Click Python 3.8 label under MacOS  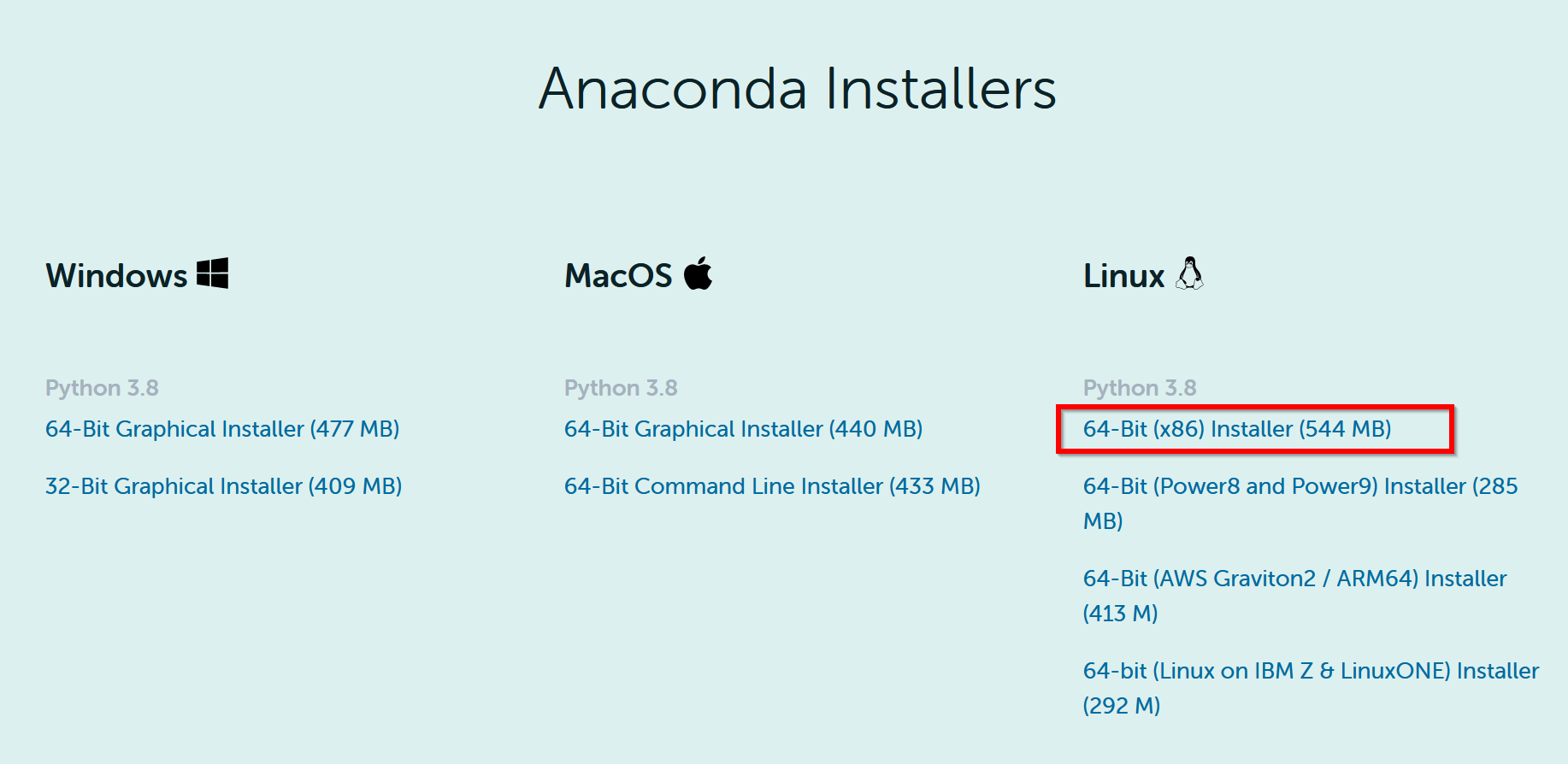coord(621,388)
